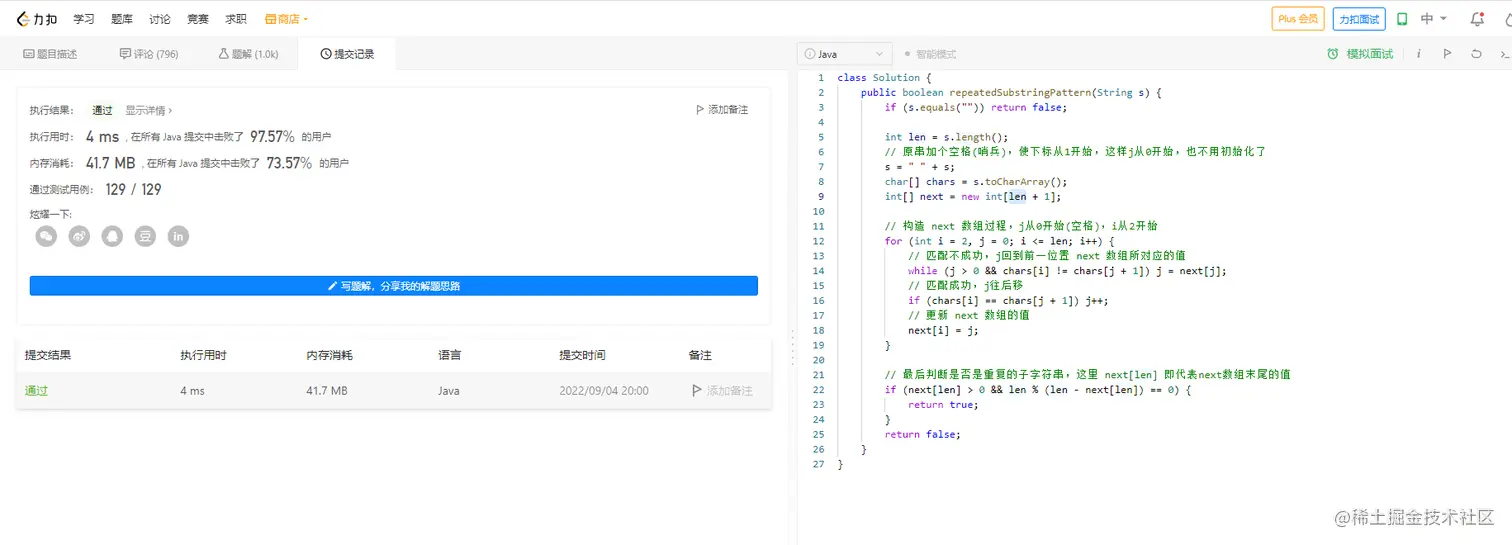Click 写题解 share solution button
The height and width of the screenshot is (545, 1512).
point(394,286)
